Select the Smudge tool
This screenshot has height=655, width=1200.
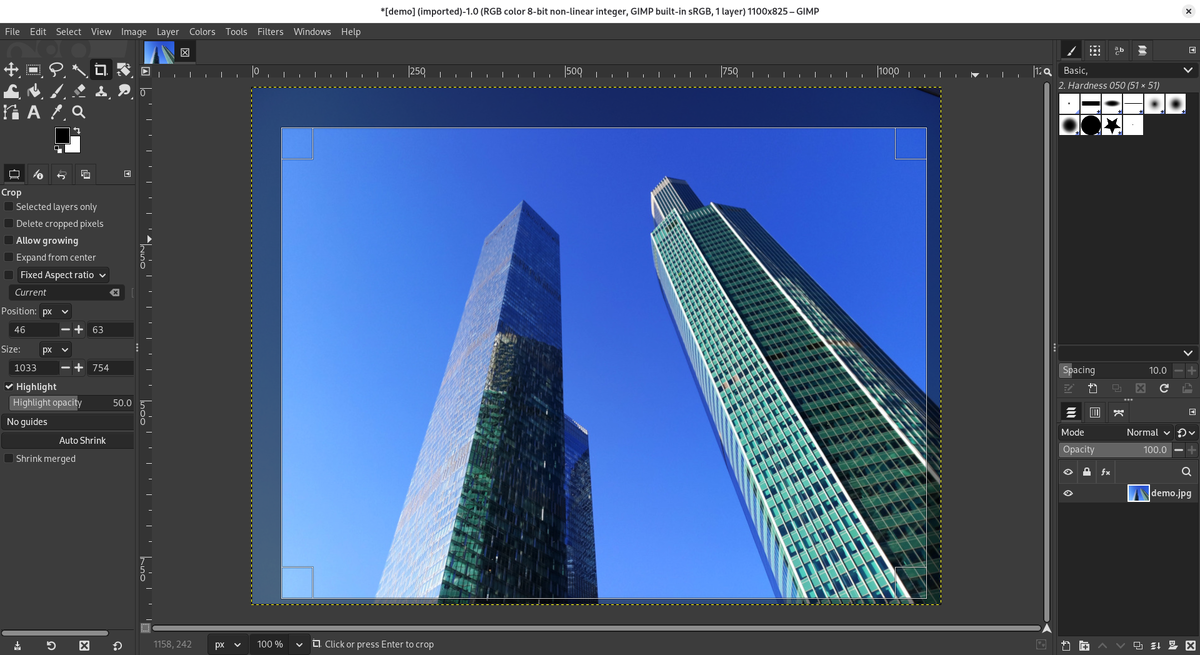(x=124, y=91)
